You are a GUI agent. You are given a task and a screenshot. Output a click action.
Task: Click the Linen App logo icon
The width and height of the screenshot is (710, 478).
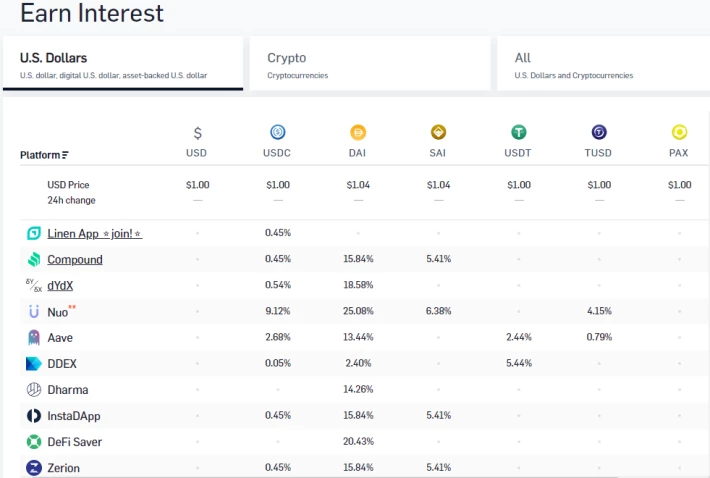(x=34, y=233)
